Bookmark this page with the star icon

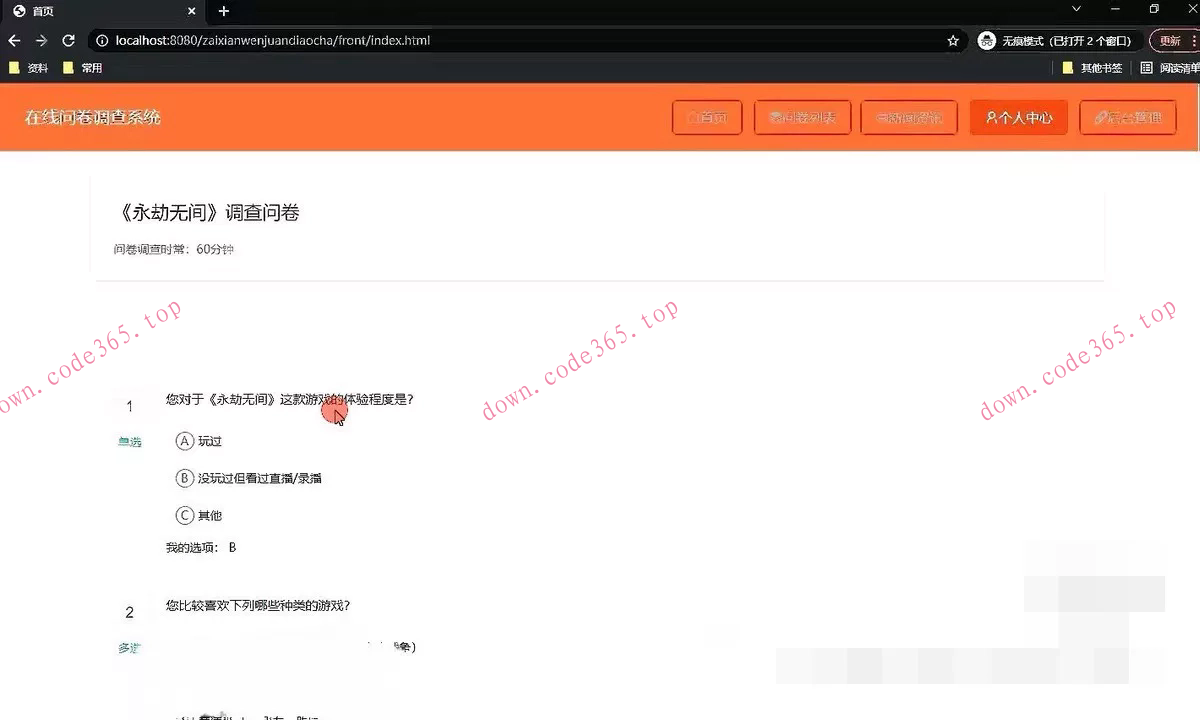point(953,41)
